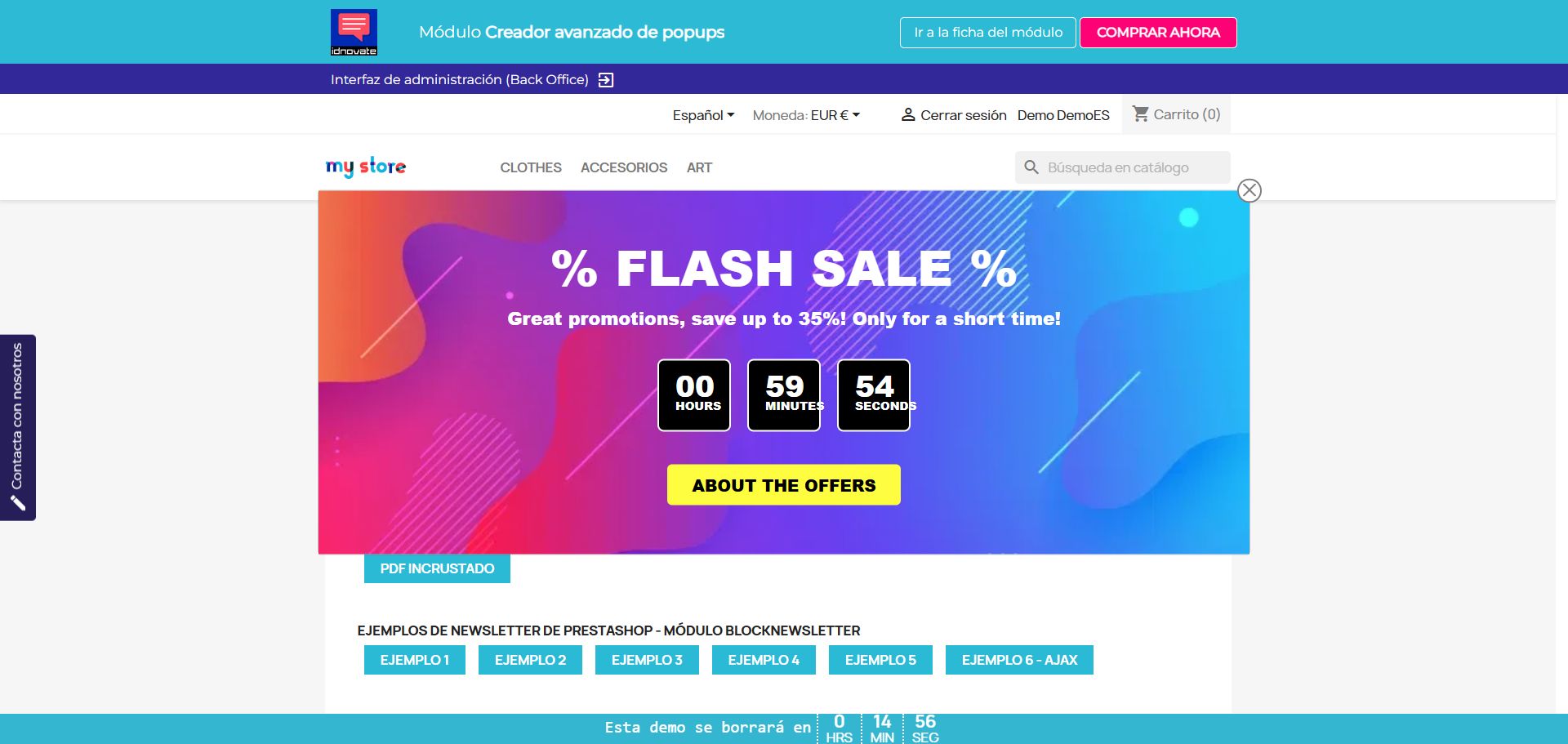Viewport: 1568px width, 744px height.
Task: Open the Clothes menu
Action: click(531, 167)
